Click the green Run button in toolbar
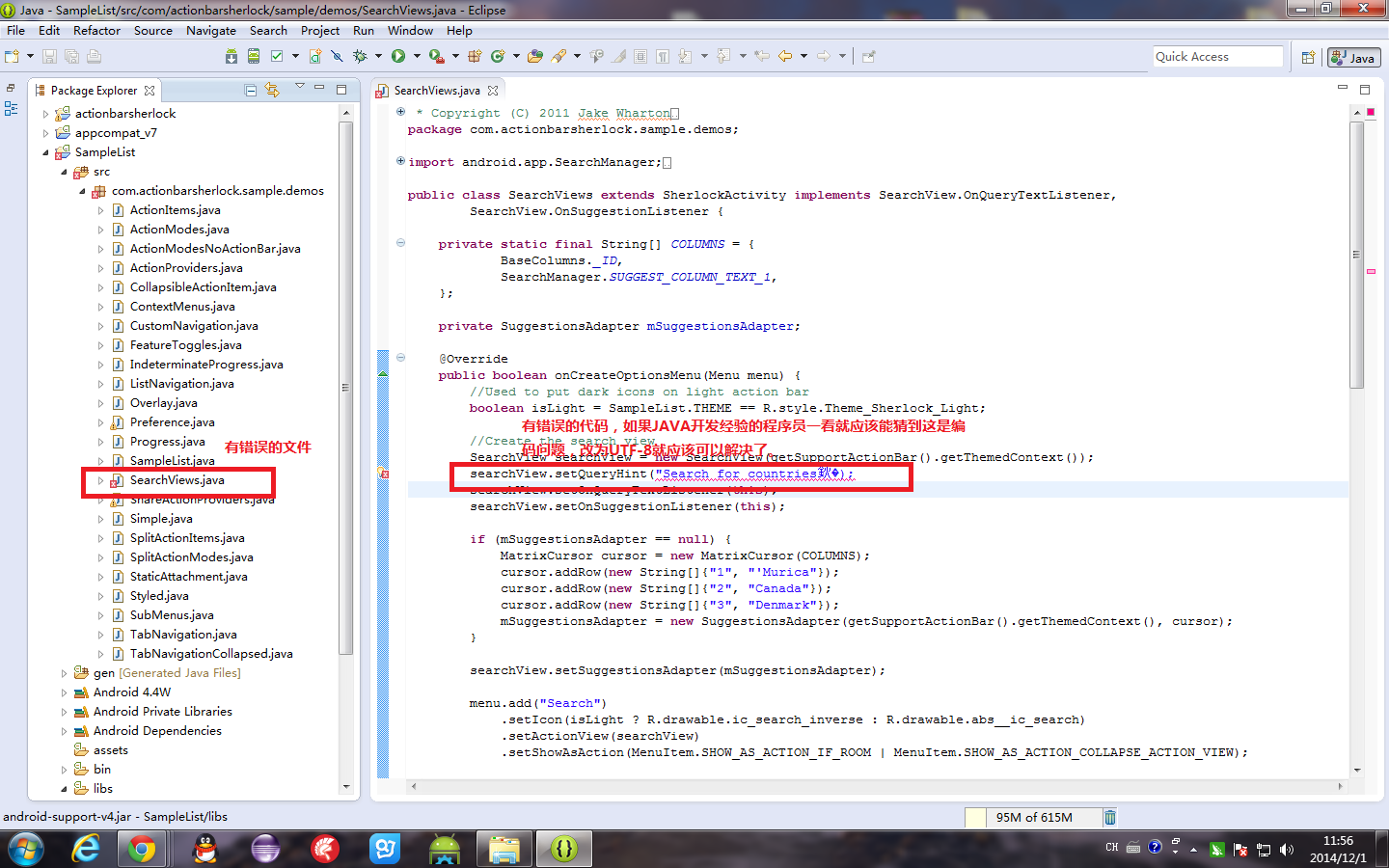This screenshot has height=868, width=1389. (397, 56)
